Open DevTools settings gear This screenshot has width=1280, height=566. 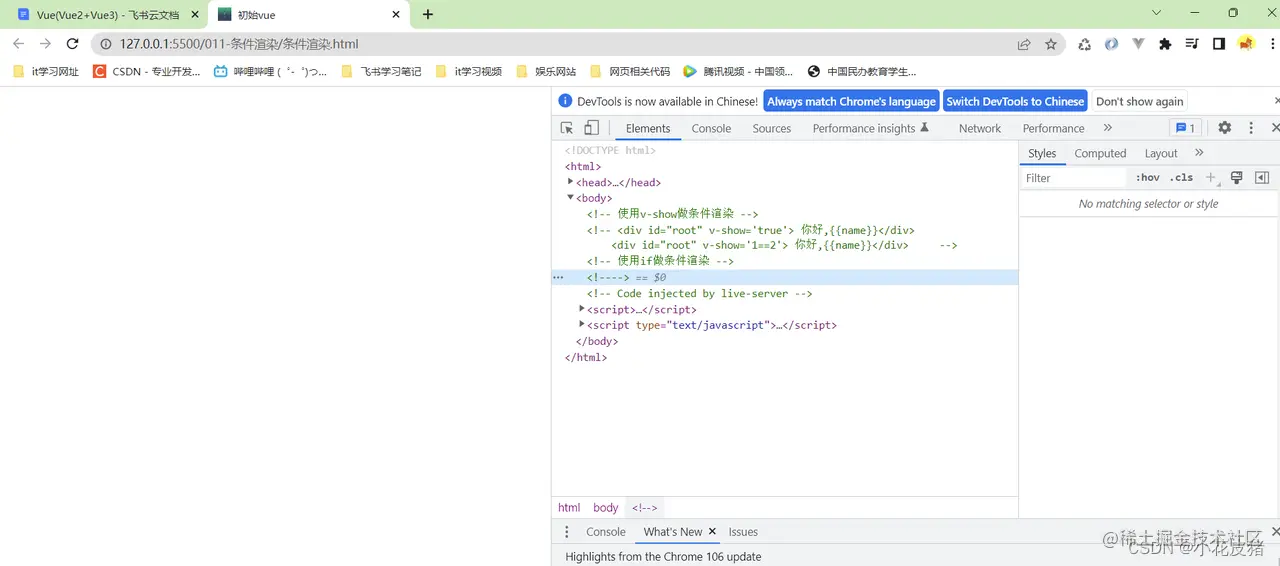1224,128
